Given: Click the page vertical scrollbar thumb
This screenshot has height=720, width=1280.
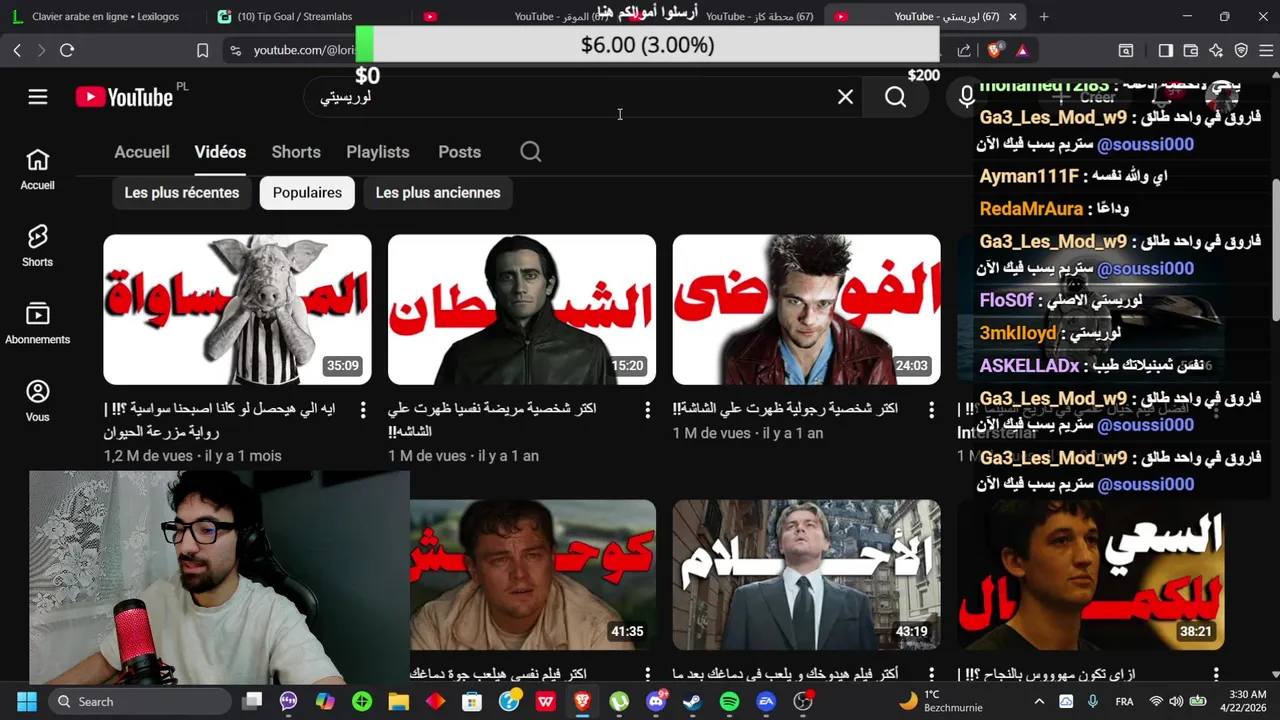Looking at the screenshot, I should (1275, 250).
